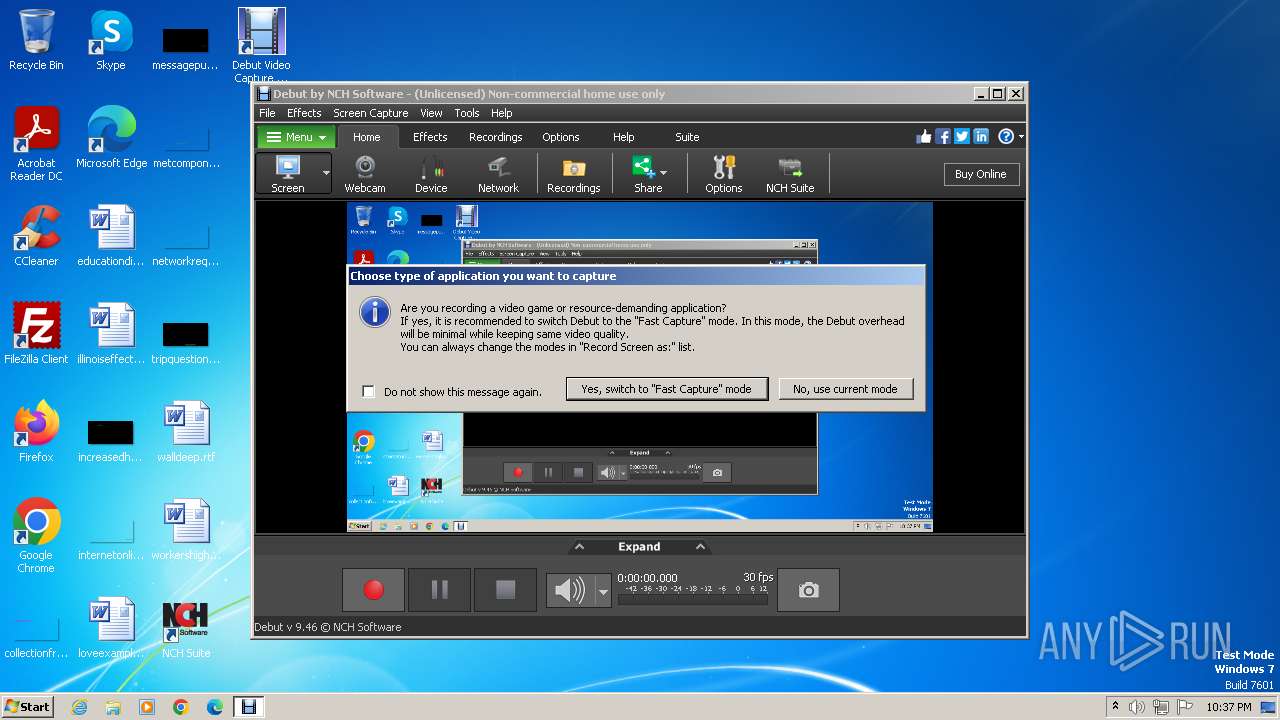Open the File menu

267,113
